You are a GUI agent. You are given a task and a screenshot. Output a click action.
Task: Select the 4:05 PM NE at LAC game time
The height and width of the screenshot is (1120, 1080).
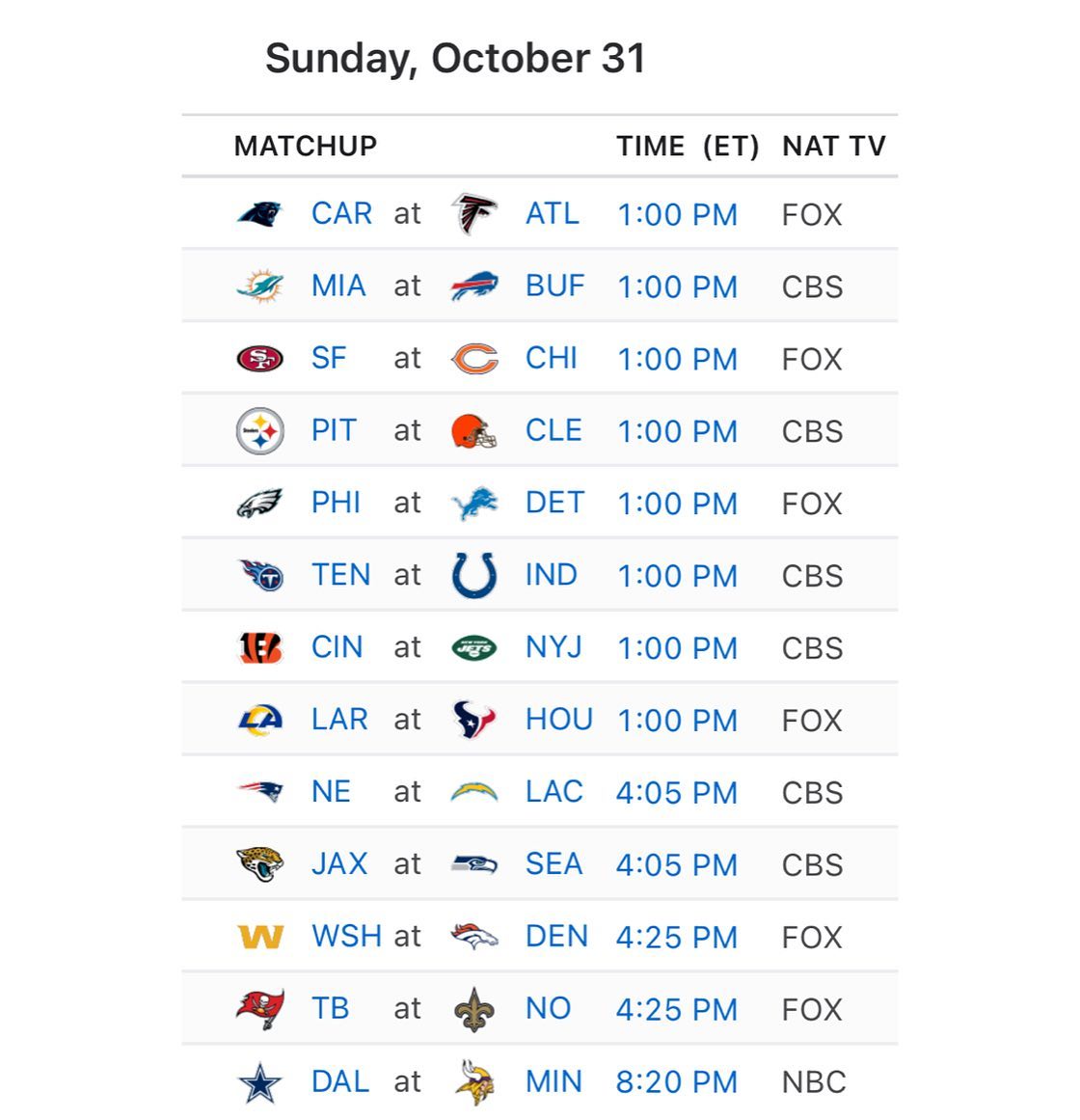tap(677, 792)
